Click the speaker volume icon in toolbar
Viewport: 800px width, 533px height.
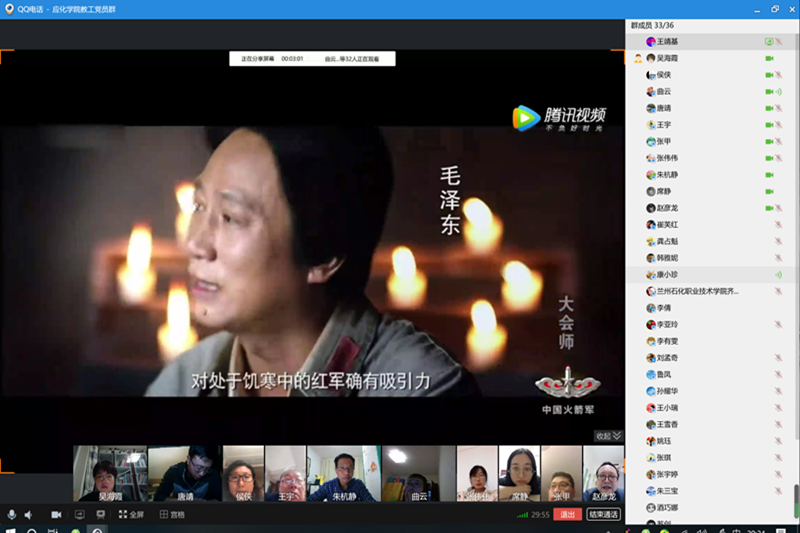click(28, 514)
